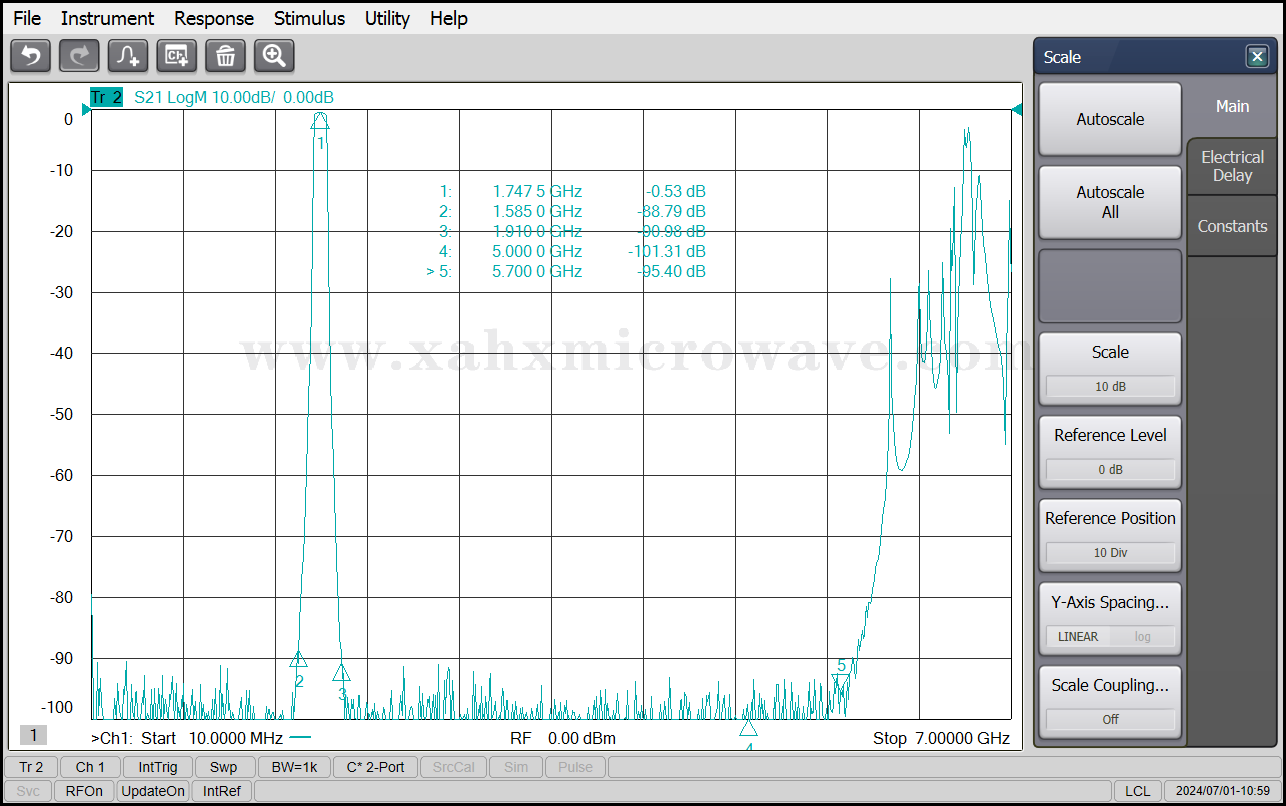This screenshot has height=806, width=1286.
Task: Select the Main tab
Action: pos(1232,106)
